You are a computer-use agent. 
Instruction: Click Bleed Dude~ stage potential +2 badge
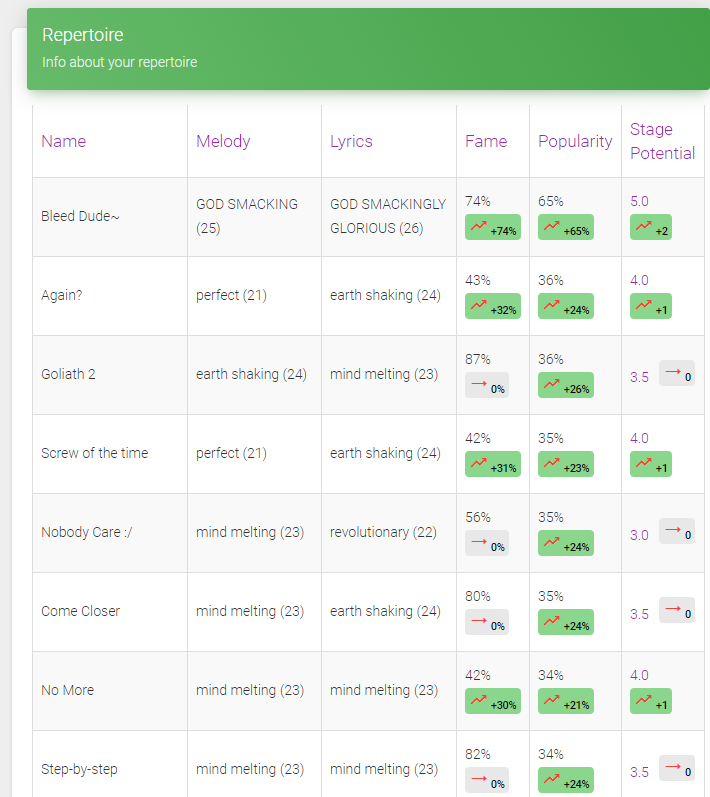[x=651, y=228]
